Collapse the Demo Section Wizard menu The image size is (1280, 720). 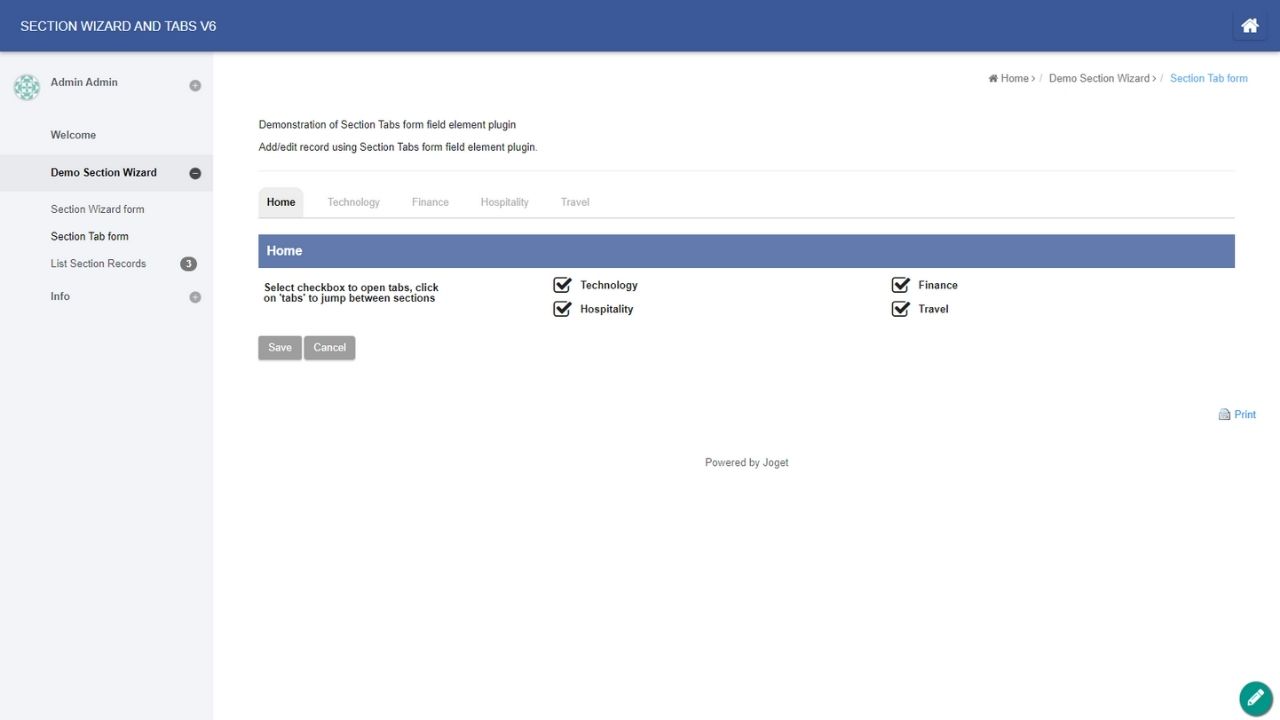195,173
